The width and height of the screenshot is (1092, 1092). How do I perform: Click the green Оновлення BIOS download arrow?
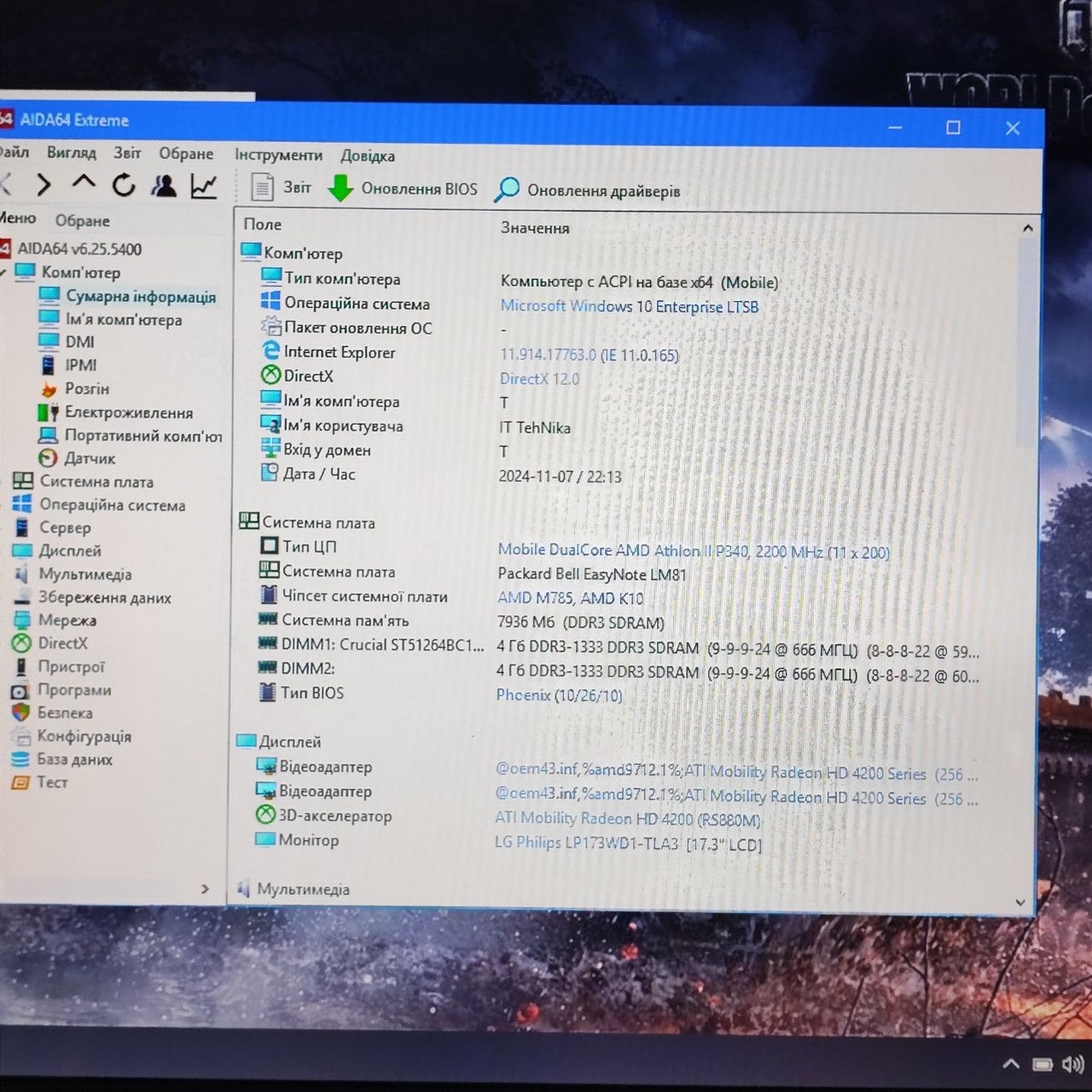[x=340, y=188]
